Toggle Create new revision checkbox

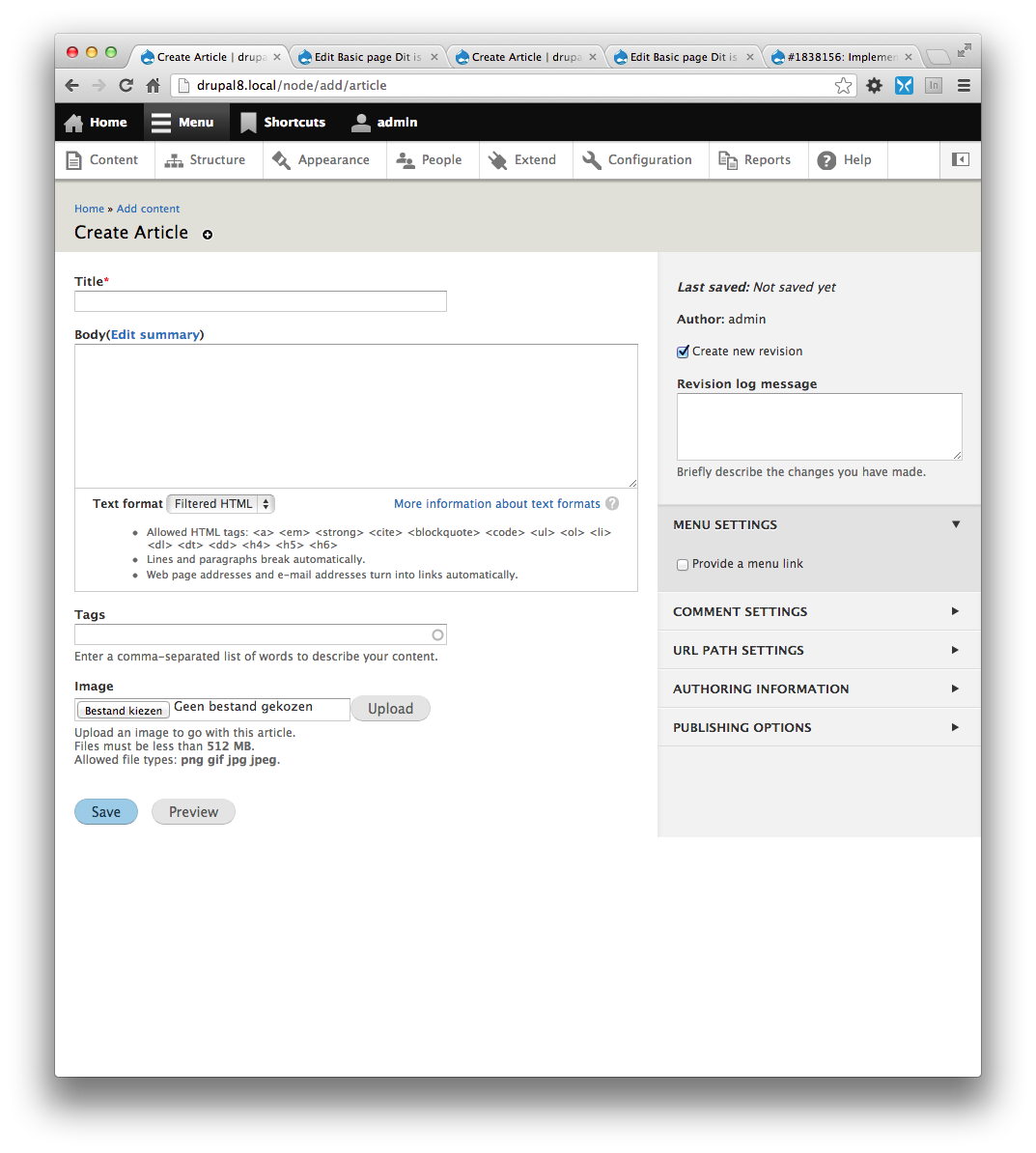coord(683,352)
